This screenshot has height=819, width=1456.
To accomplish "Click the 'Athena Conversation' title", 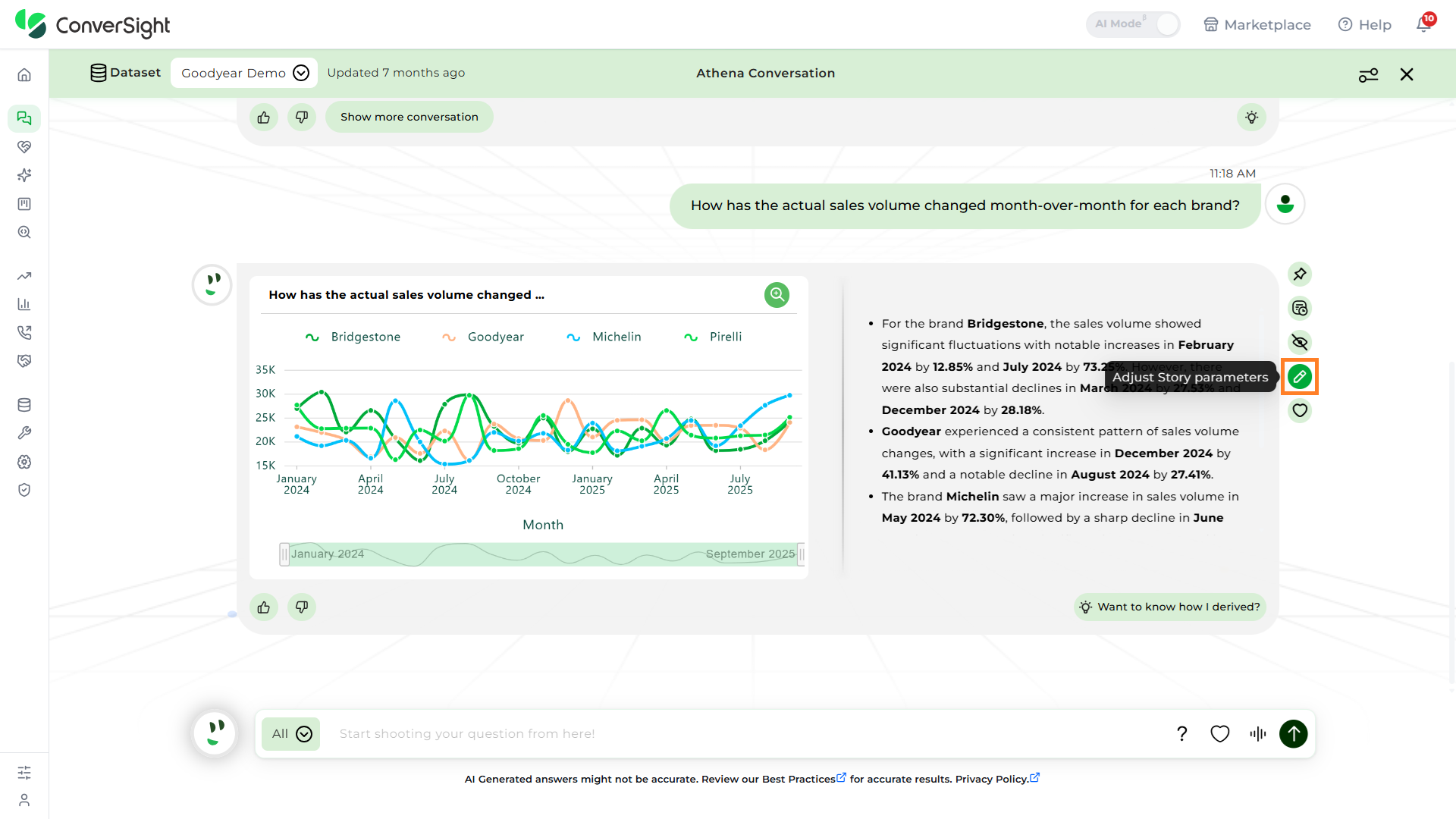I will 765,73.
